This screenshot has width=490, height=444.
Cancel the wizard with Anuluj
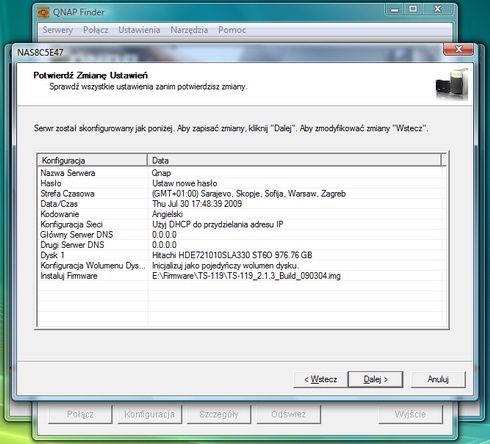pos(438,379)
